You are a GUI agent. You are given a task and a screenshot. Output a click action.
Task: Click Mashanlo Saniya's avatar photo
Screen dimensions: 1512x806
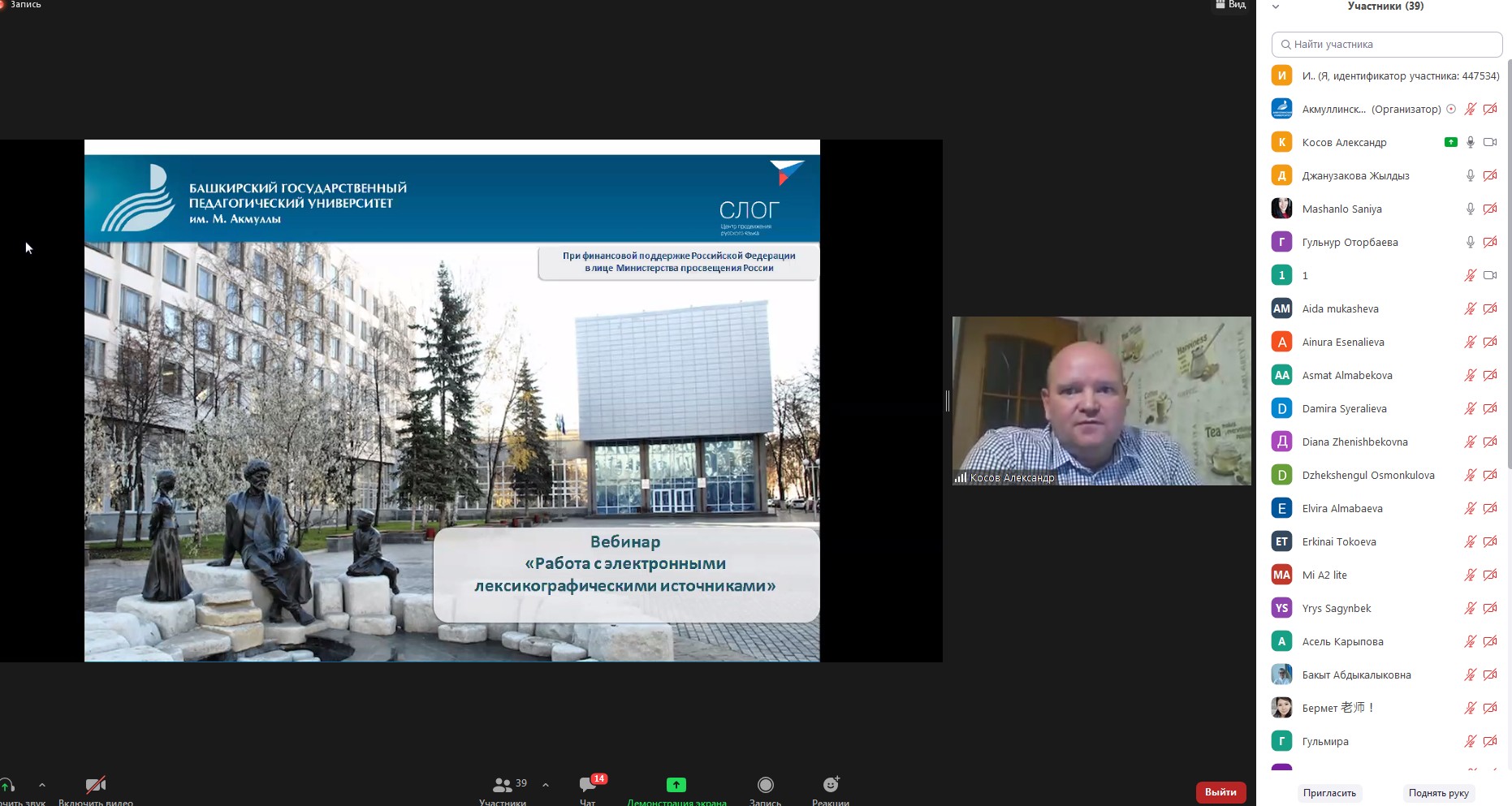1281,209
